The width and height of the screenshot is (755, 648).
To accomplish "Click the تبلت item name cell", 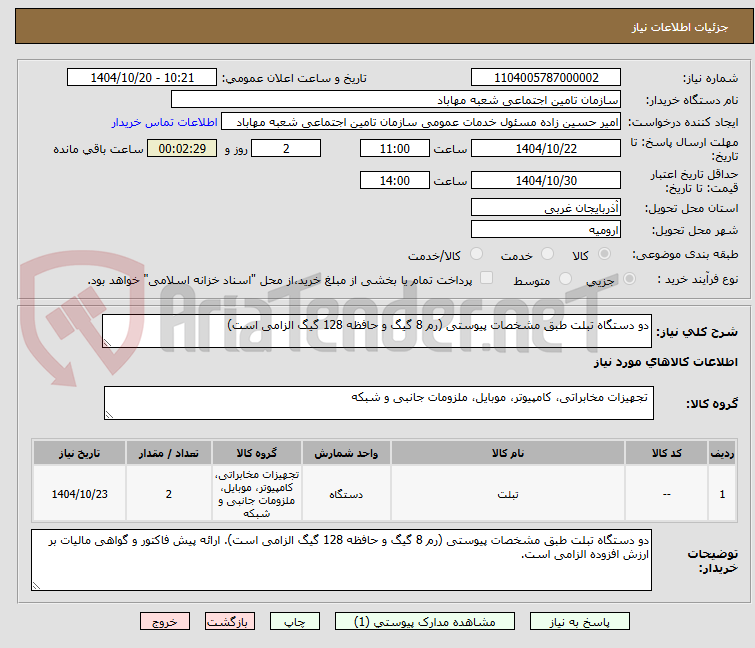I will [x=508, y=494].
